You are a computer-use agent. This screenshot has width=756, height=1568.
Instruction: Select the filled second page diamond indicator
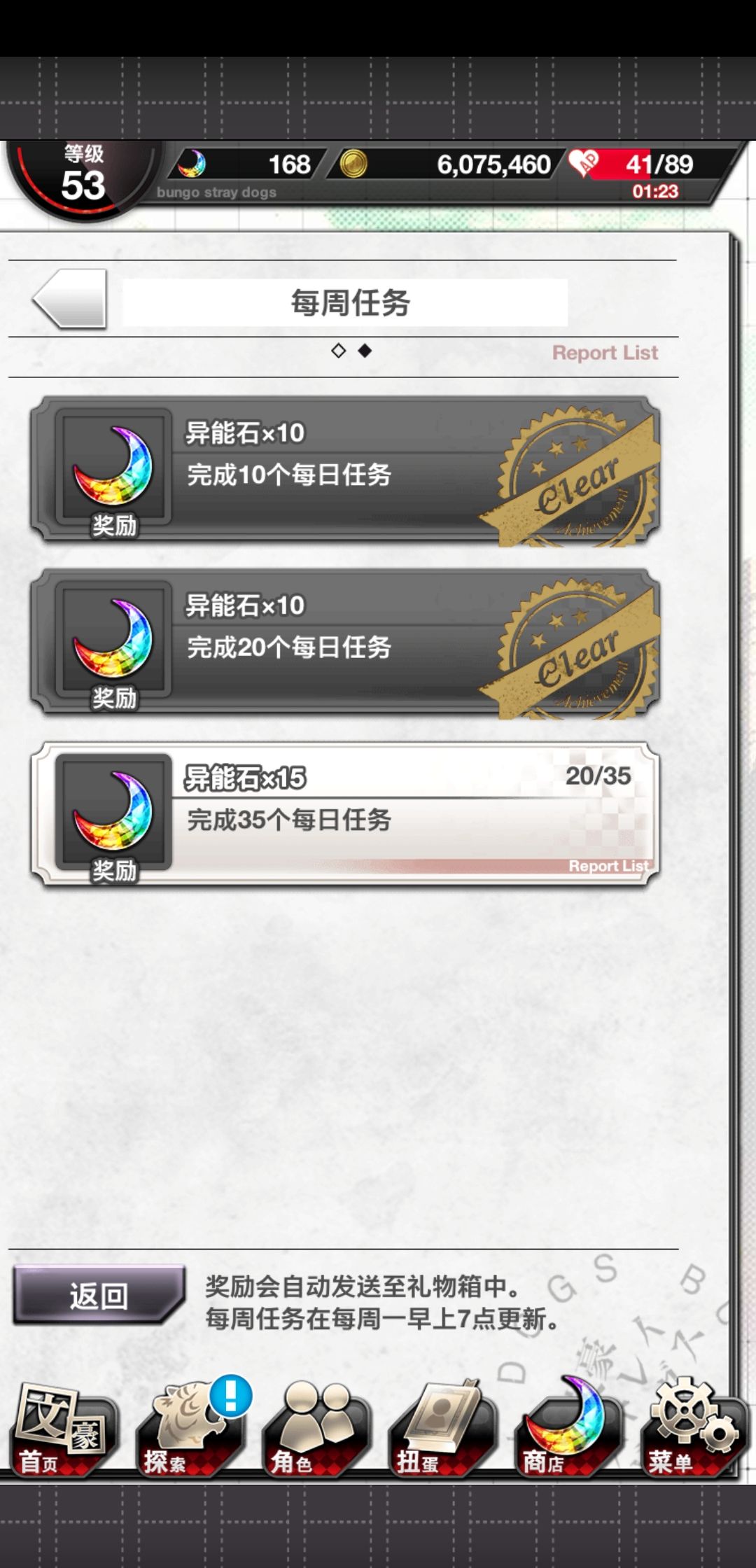point(365,351)
